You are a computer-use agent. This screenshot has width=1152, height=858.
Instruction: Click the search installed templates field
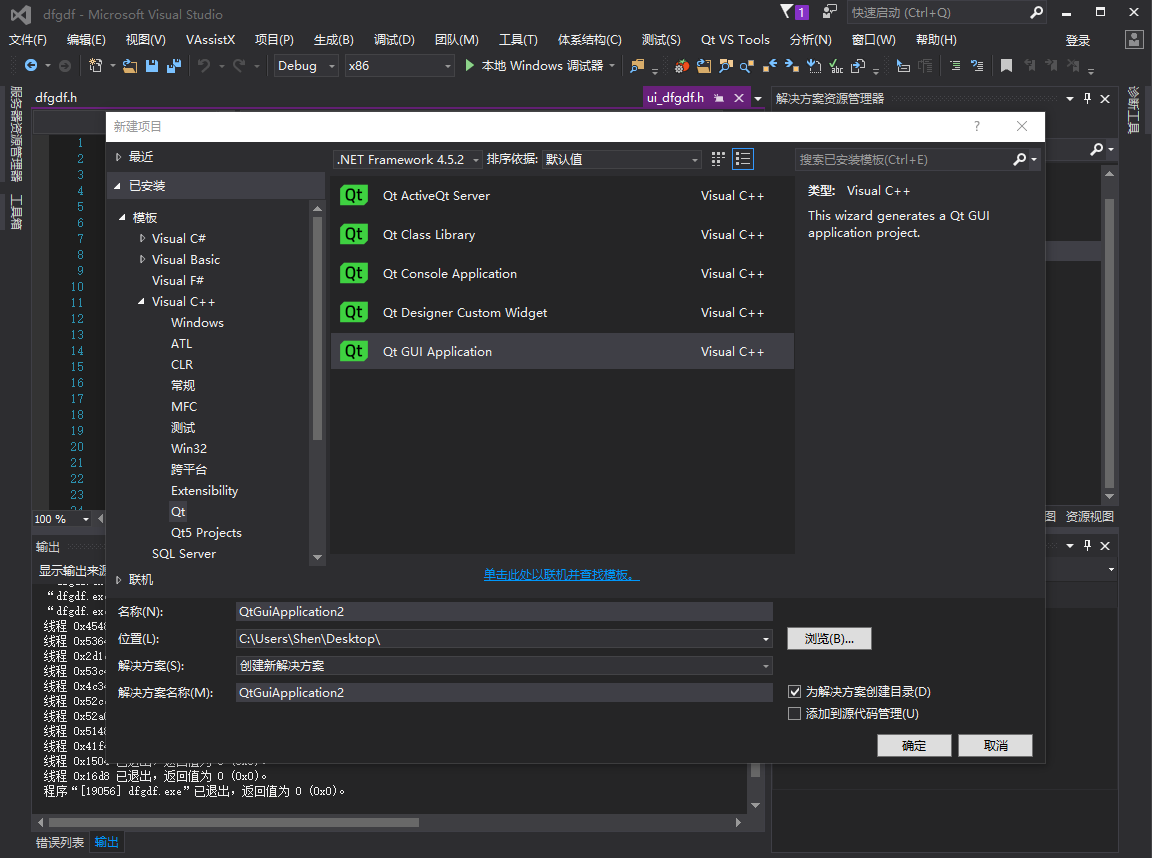coord(904,159)
